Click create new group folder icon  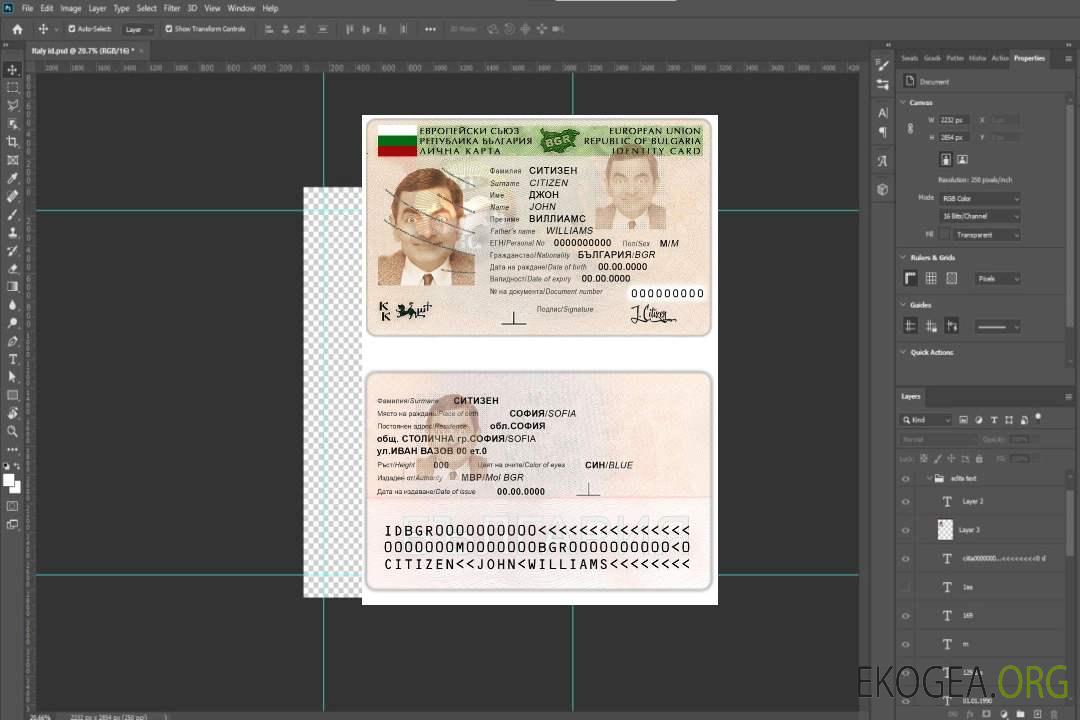(x=1020, y=714)
